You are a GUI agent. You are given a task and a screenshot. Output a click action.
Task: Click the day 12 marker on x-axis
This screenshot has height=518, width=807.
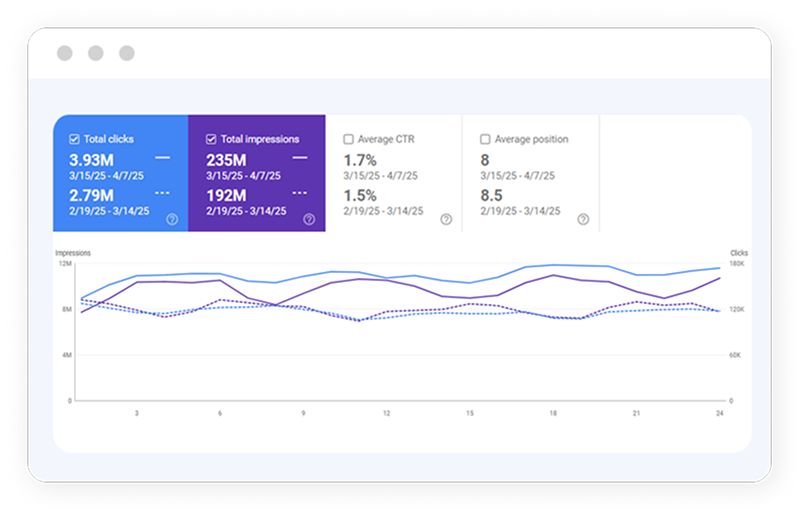click(x=385, y=413)
